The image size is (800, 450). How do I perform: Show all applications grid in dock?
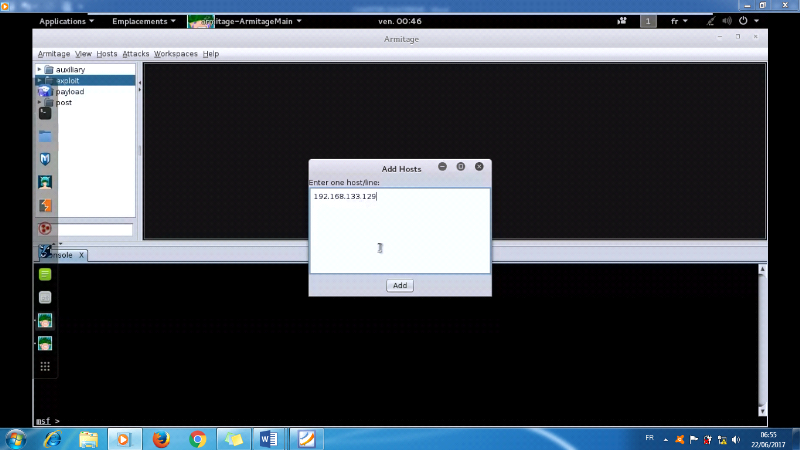[x=45, y=366]
